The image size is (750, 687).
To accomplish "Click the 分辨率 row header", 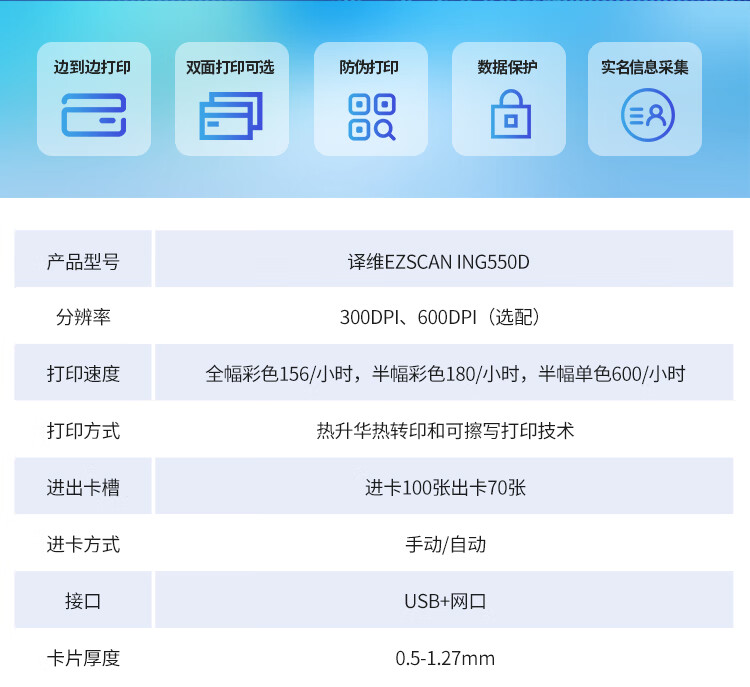I will 83,317.
